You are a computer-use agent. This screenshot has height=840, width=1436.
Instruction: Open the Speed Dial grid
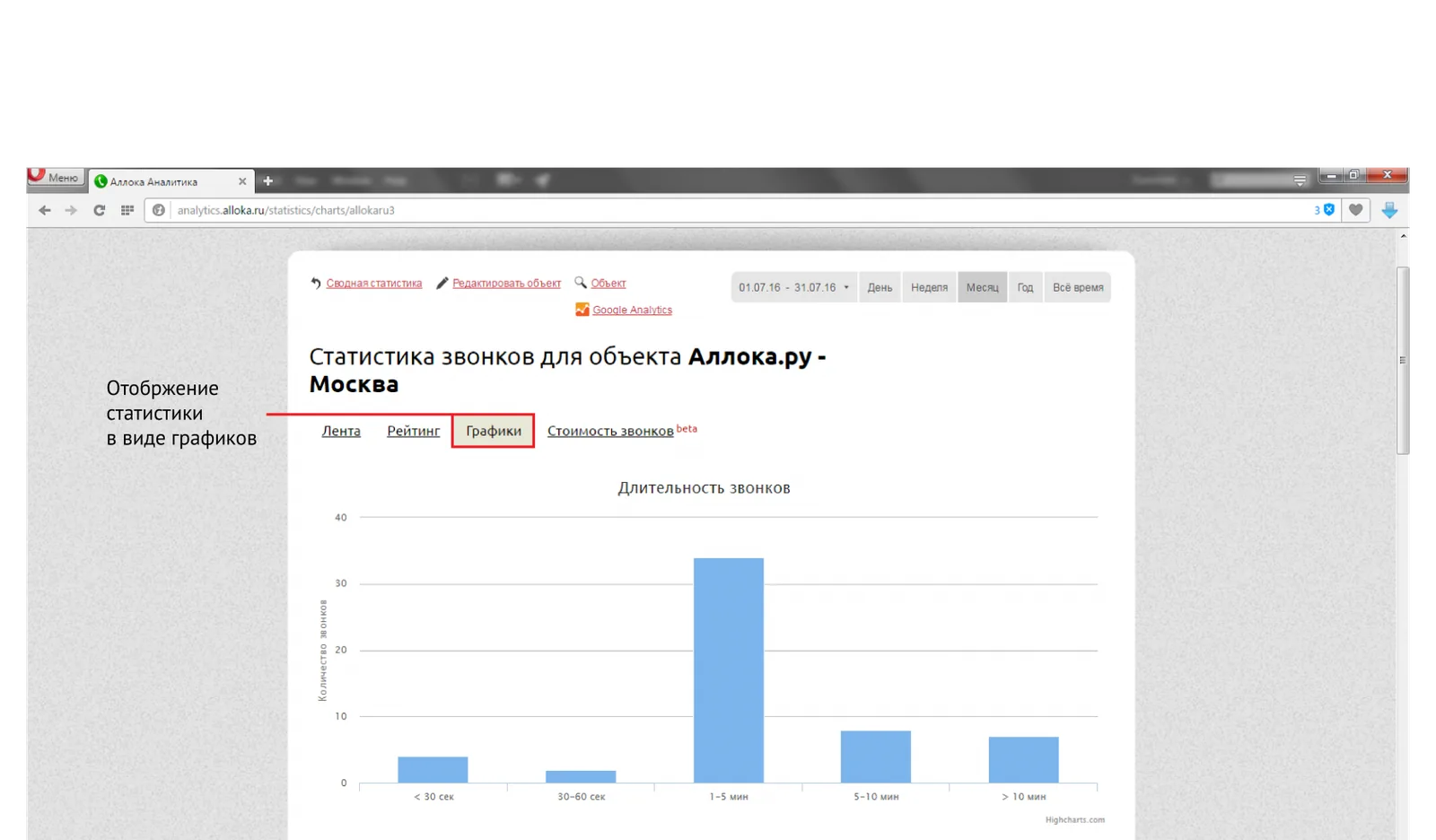[x=127, y=210]
